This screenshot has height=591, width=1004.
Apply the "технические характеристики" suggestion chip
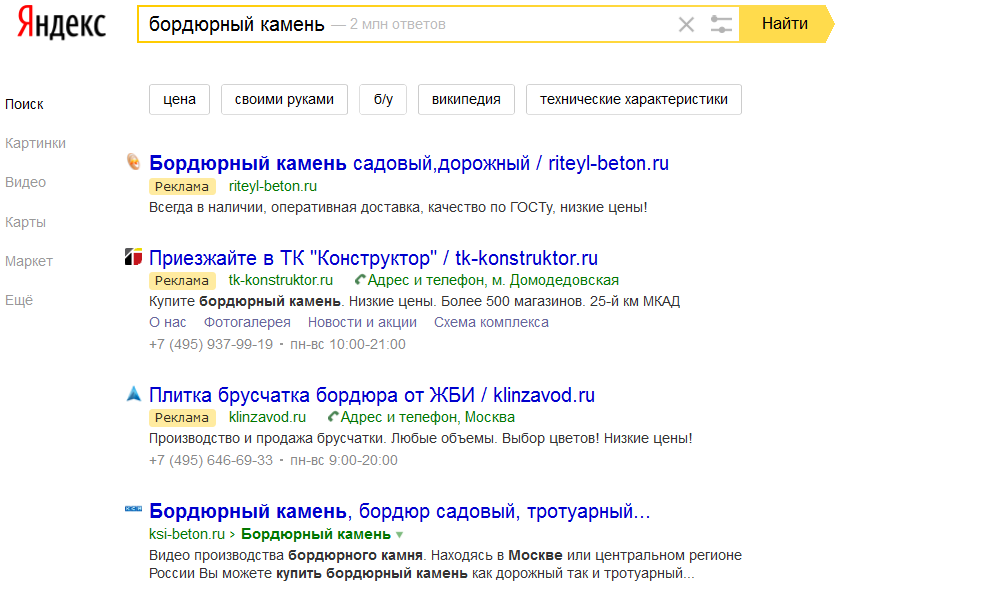point(633,99)
